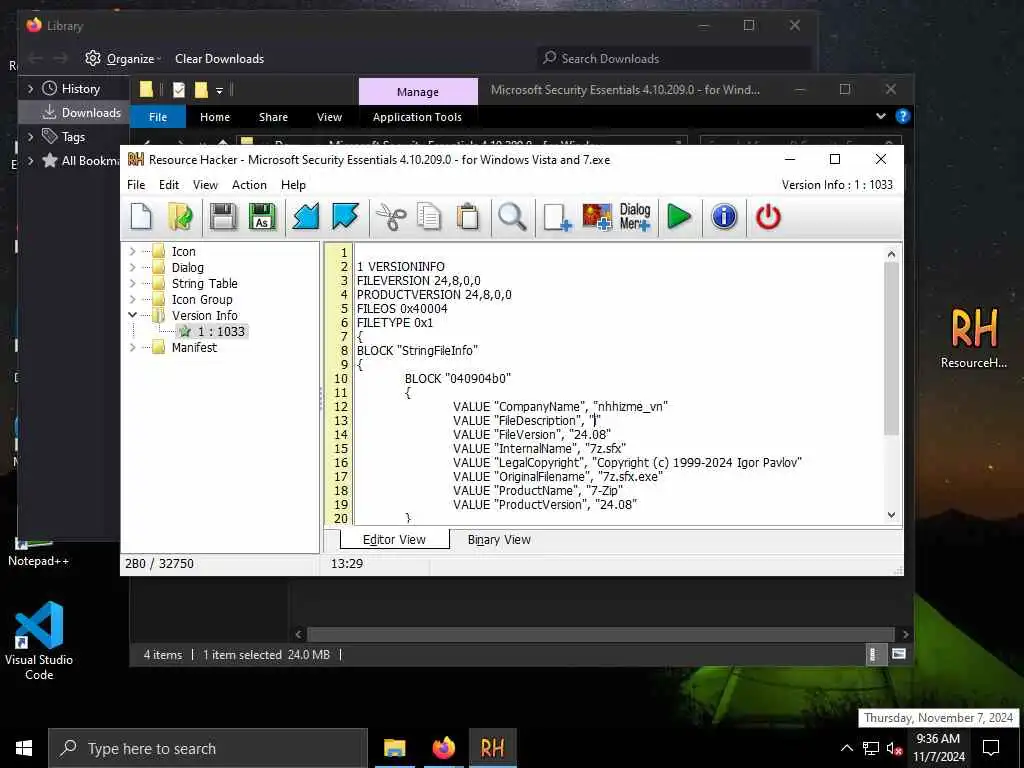
Task: Expand Tags in Library sidebar
Action: (x=30, y=136)
